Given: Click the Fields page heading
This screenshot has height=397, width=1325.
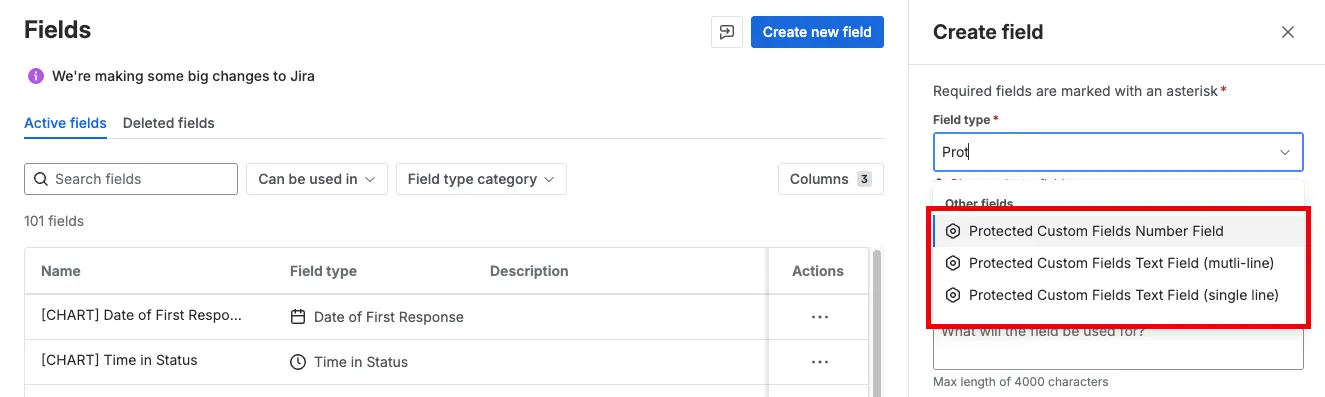Looking at the screenshot, I should 57,30.
